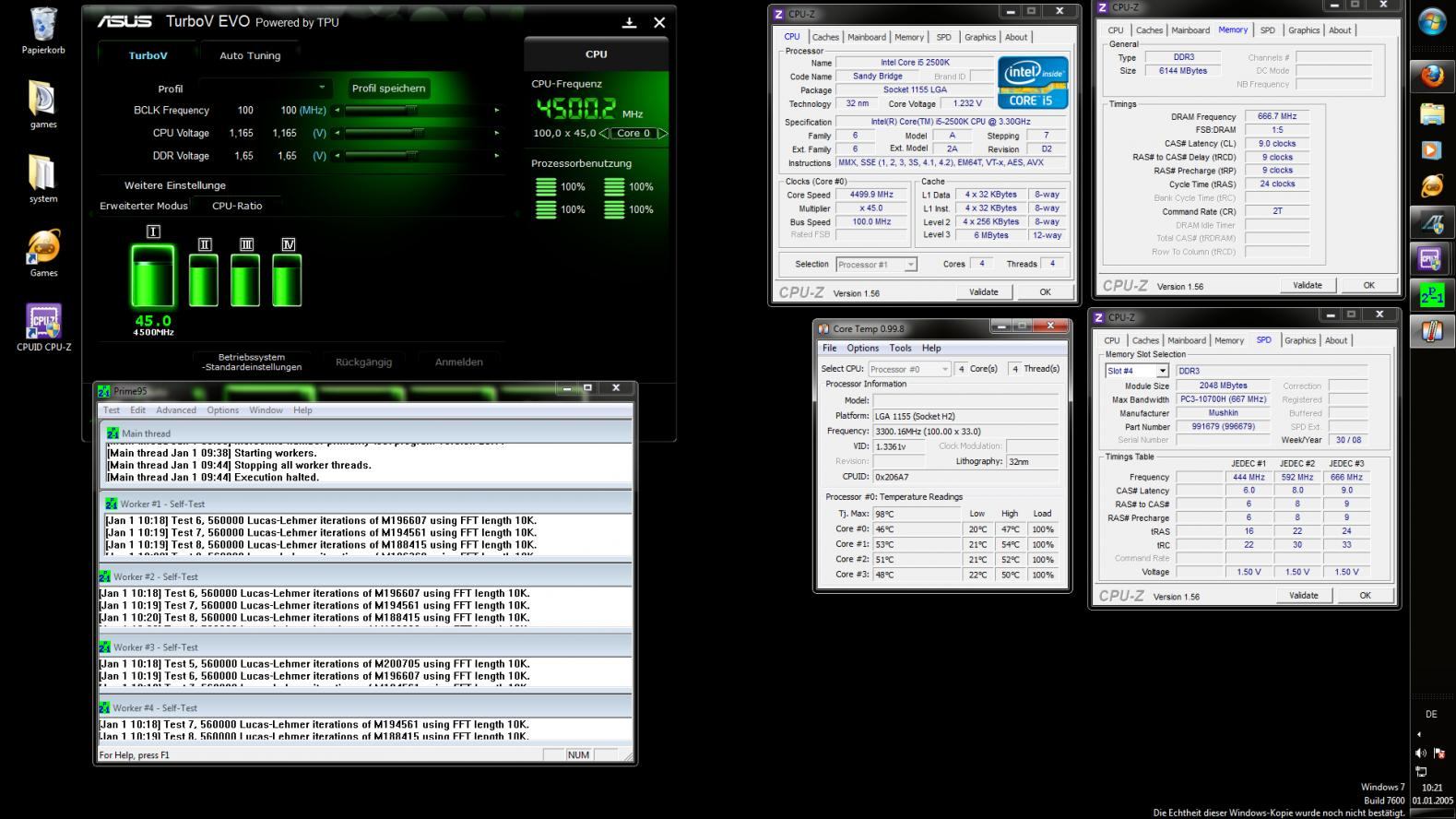Switch to Core Temp taskbar icon
1456x819 pixels.
pos(1432,331)
